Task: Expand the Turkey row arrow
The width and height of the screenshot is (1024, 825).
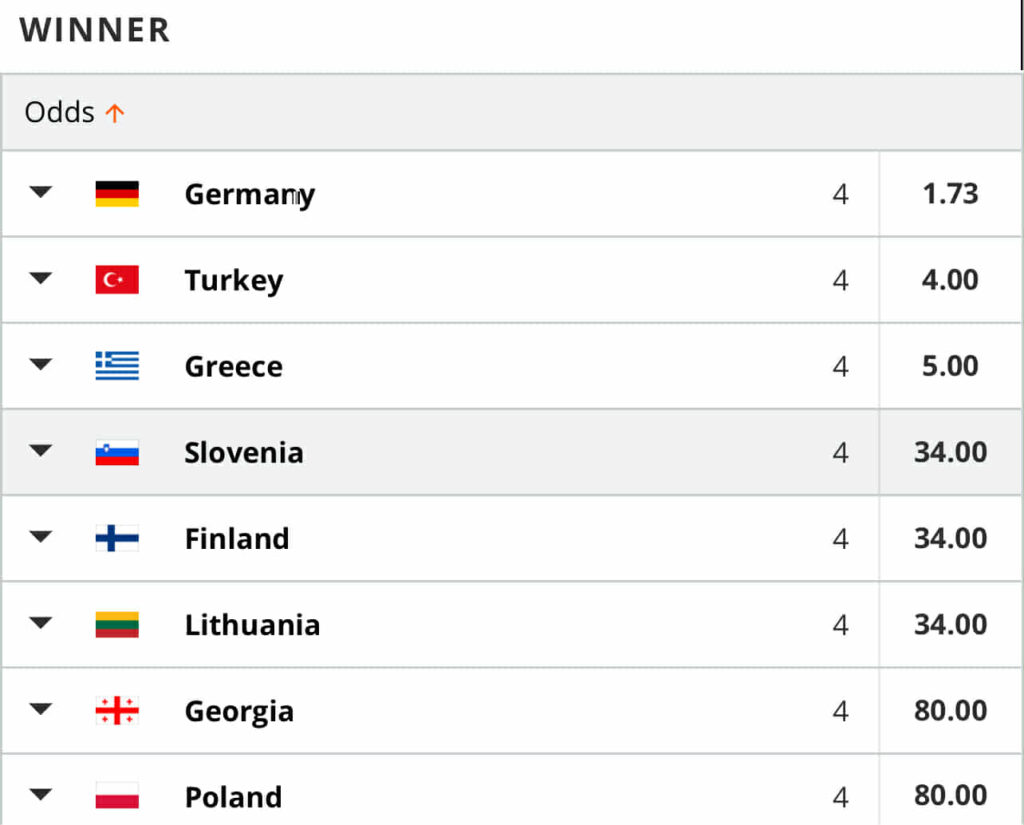Action: coord(40,279)
